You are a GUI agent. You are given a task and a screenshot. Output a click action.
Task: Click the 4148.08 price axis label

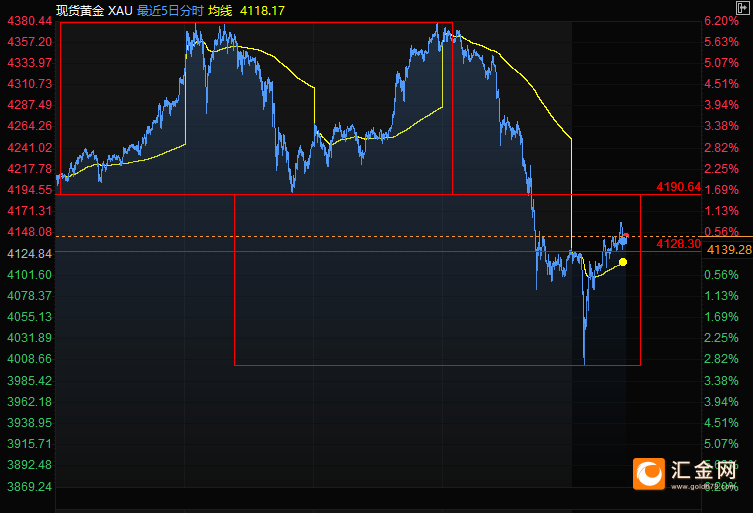29,232
